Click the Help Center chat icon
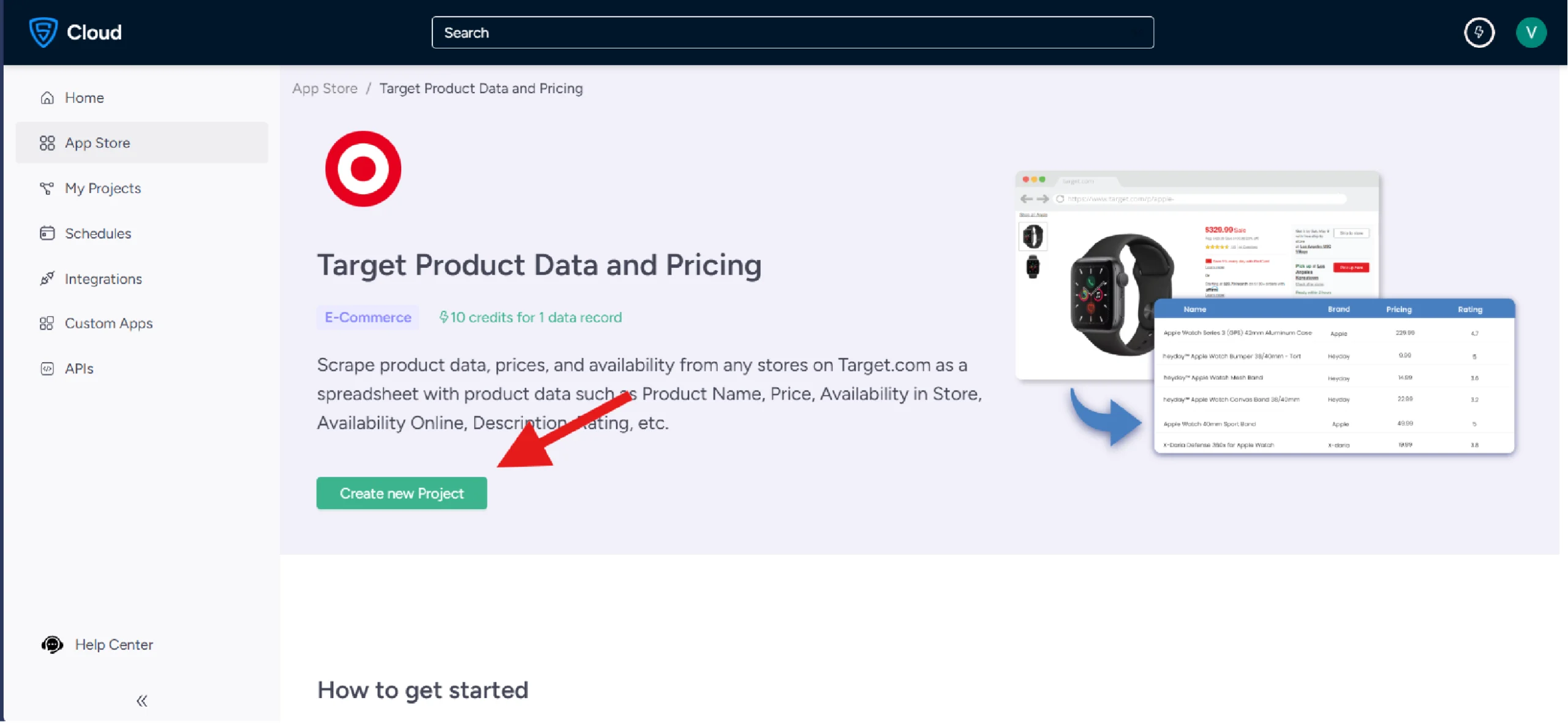1568x725 pixels. coord(52,645)
